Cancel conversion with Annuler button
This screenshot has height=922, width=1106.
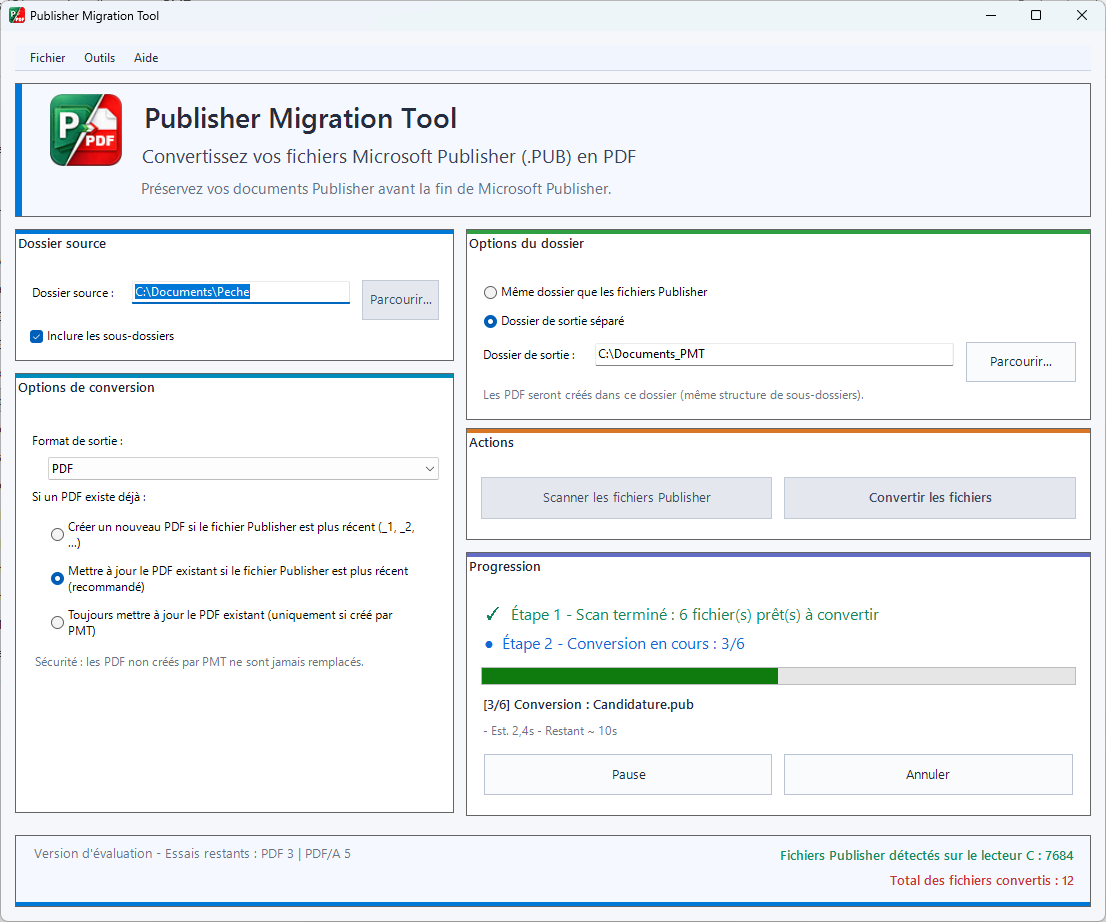click(928, 775)
